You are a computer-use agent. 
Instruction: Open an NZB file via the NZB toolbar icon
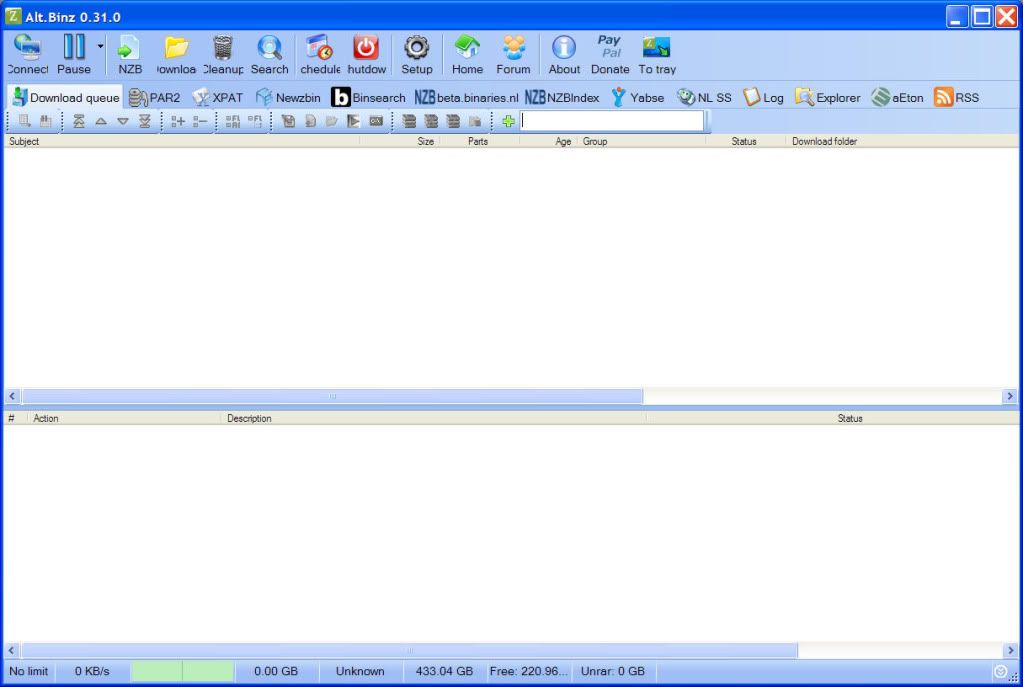tap(128, 53)
